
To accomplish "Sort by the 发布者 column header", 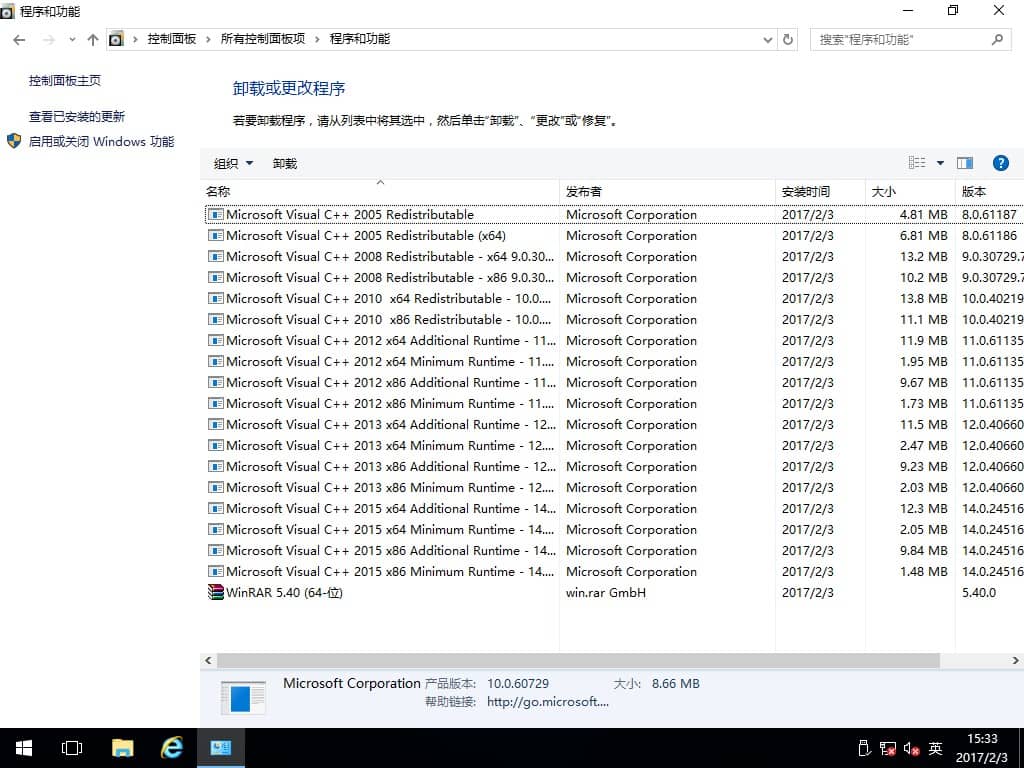I will pyautogui.click(x=667, y=191).
